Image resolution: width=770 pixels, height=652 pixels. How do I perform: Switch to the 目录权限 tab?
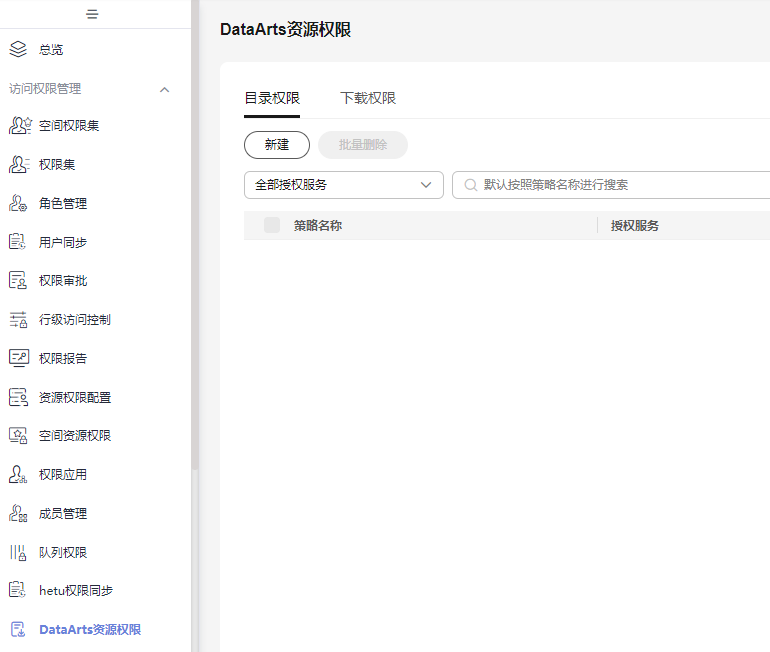pyautogui.click(x=272, y=98)
